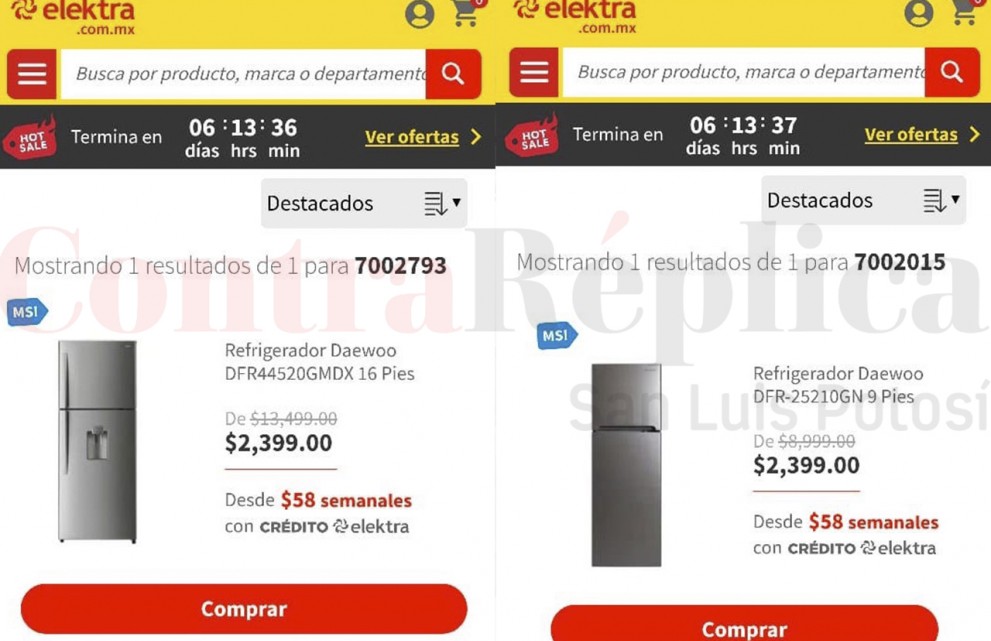The width and height of the screenshot is (991, 641).
Task: Open shopping cart icon in right header
Action: [965, 12]
